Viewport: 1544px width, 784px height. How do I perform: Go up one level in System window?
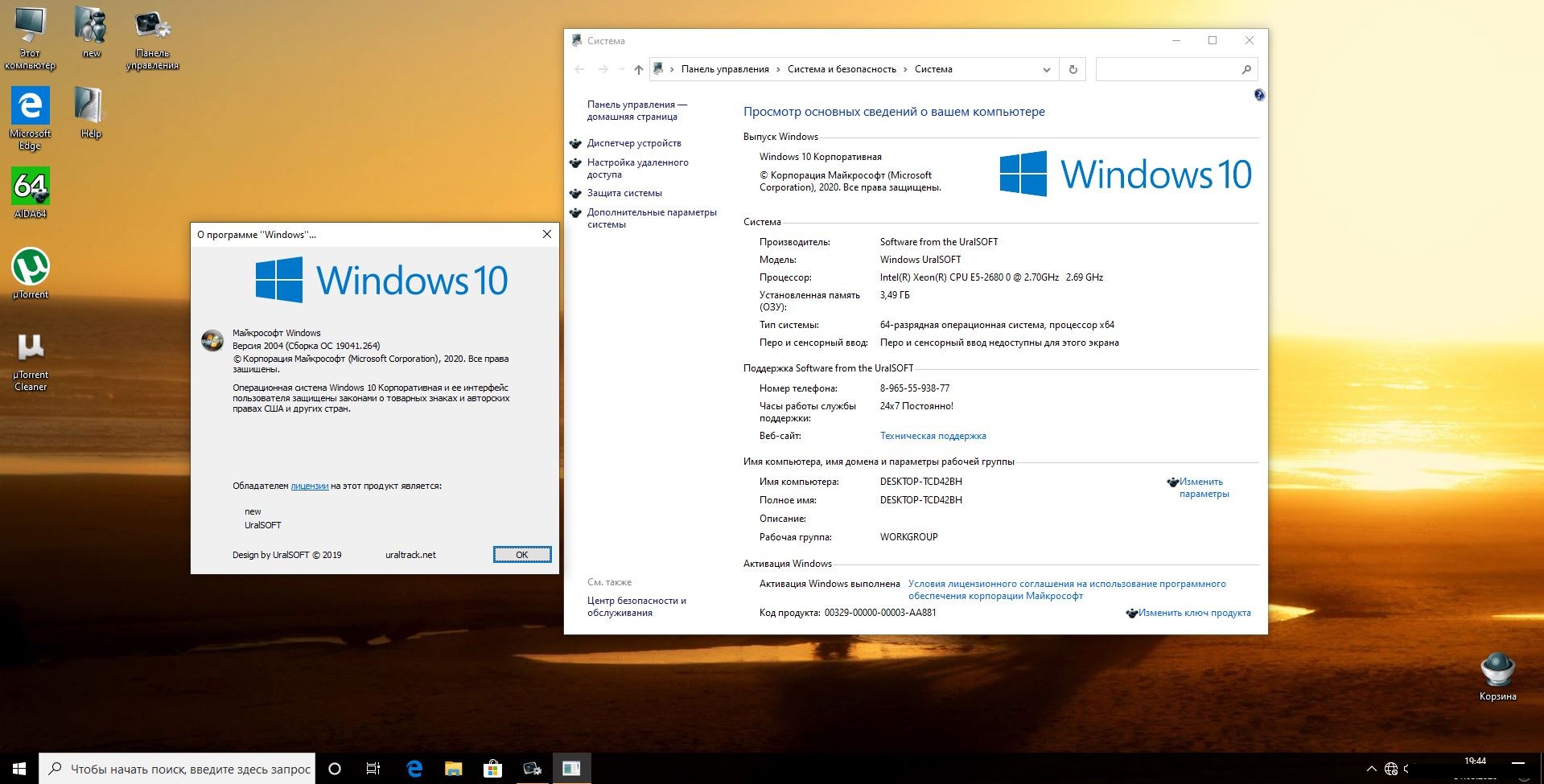point(638,69)
